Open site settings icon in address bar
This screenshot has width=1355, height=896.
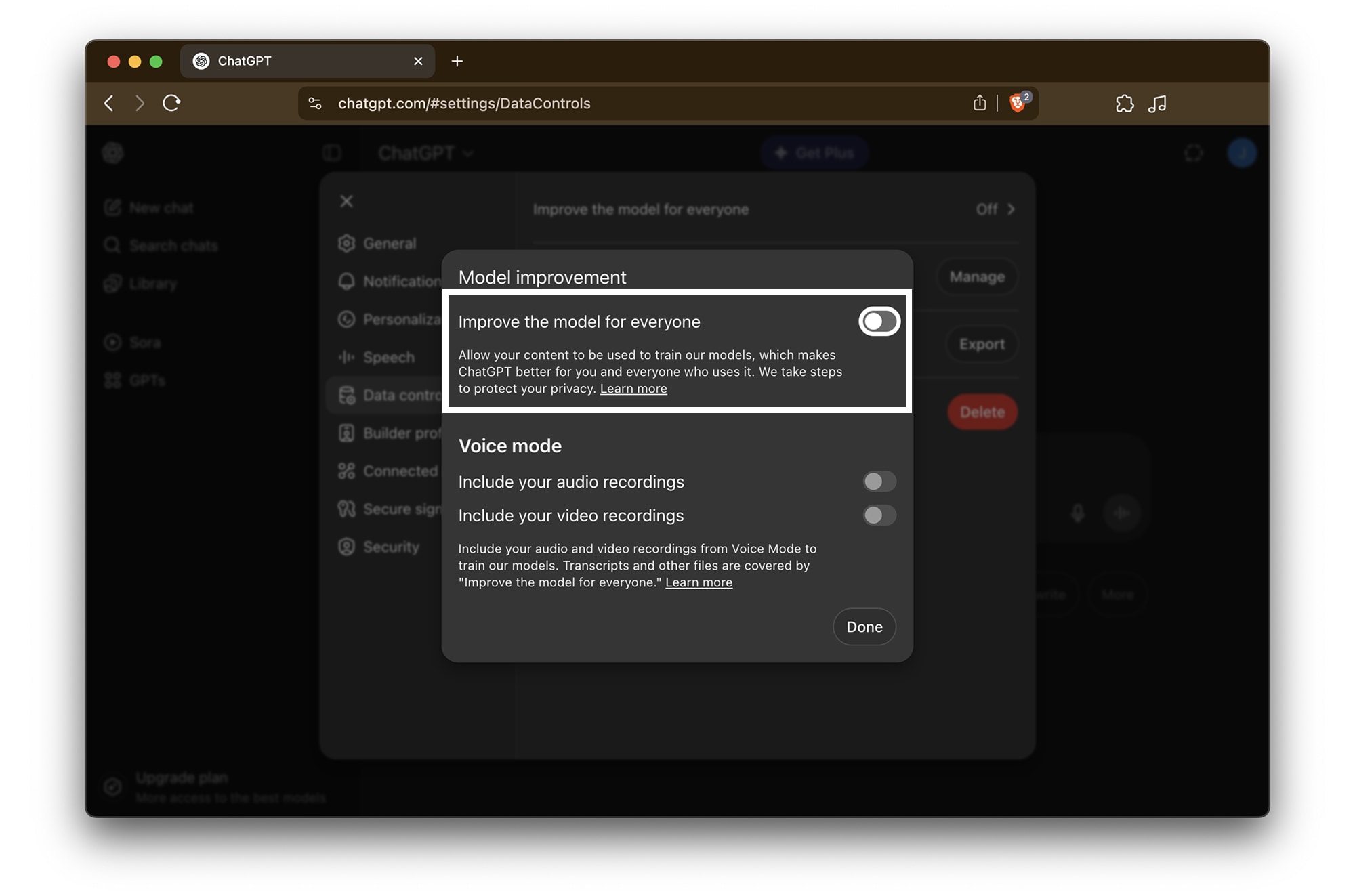point(315,103)
